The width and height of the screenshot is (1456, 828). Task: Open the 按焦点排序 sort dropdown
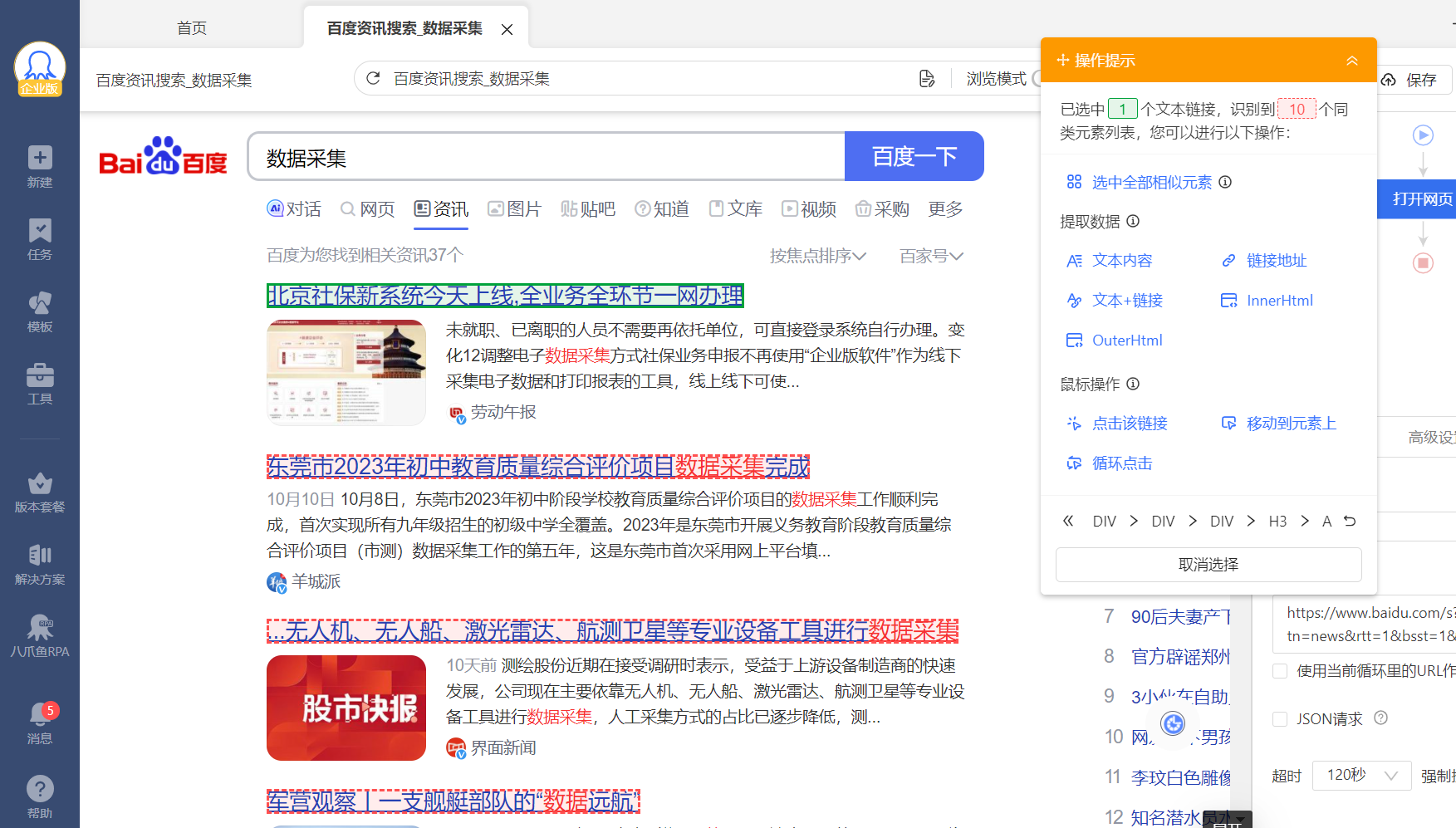click(x=817, y=256)
